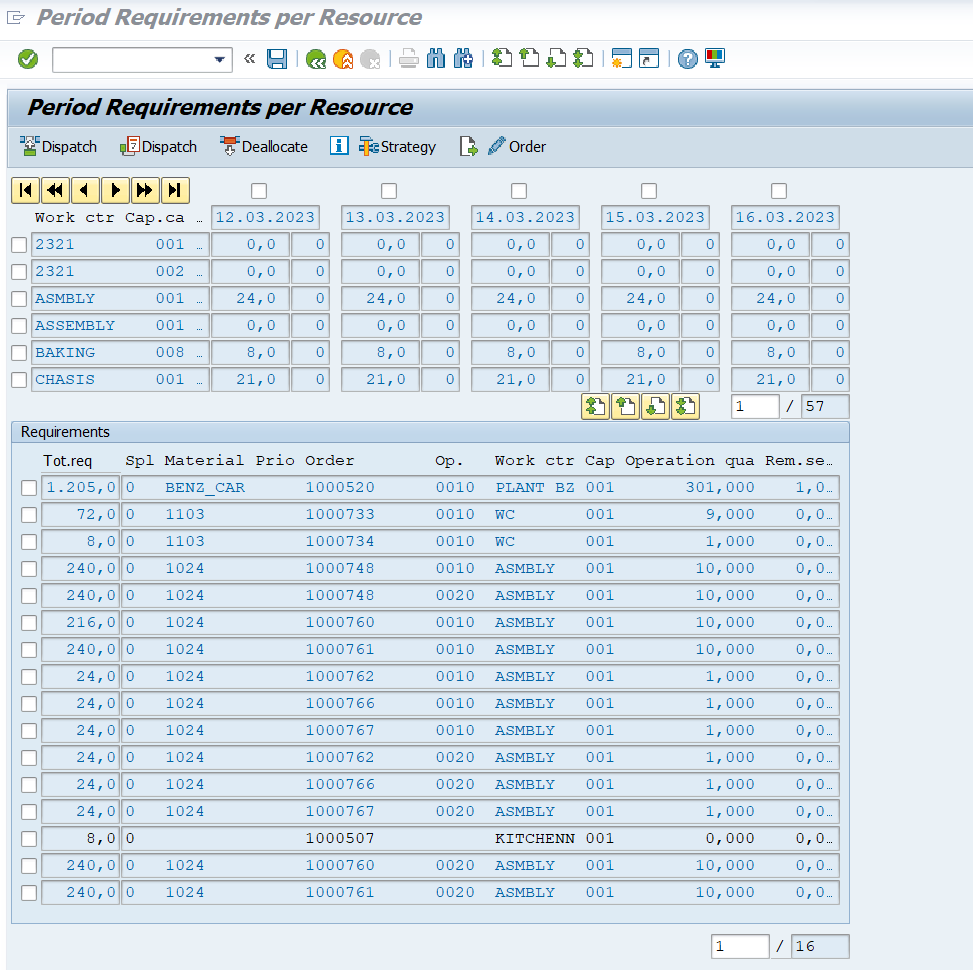The height and width of the screenshot is (970, 973).
Task: Open the menu icon beside the title
Action: pyautogui.click(x=16, y=17)
